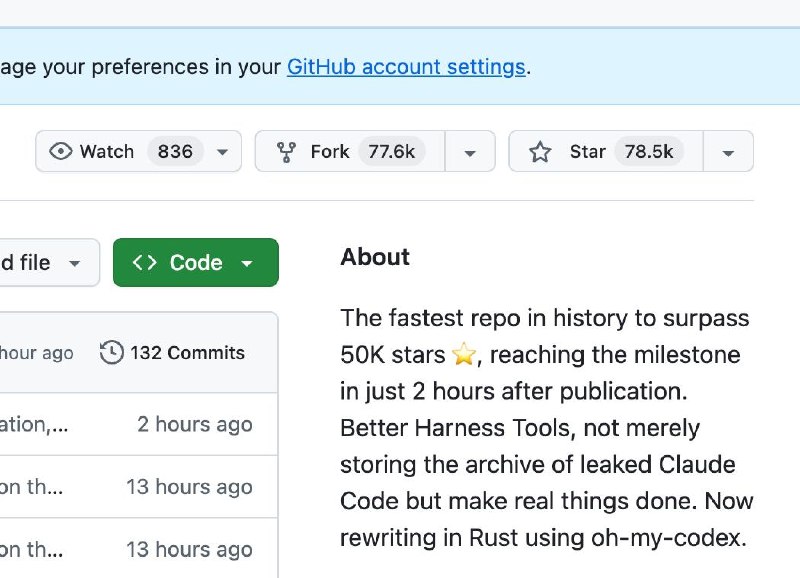Click the clock history icon beside 132 Commits
The width and height of the screenshot is (800, 578).
(112, 353)
